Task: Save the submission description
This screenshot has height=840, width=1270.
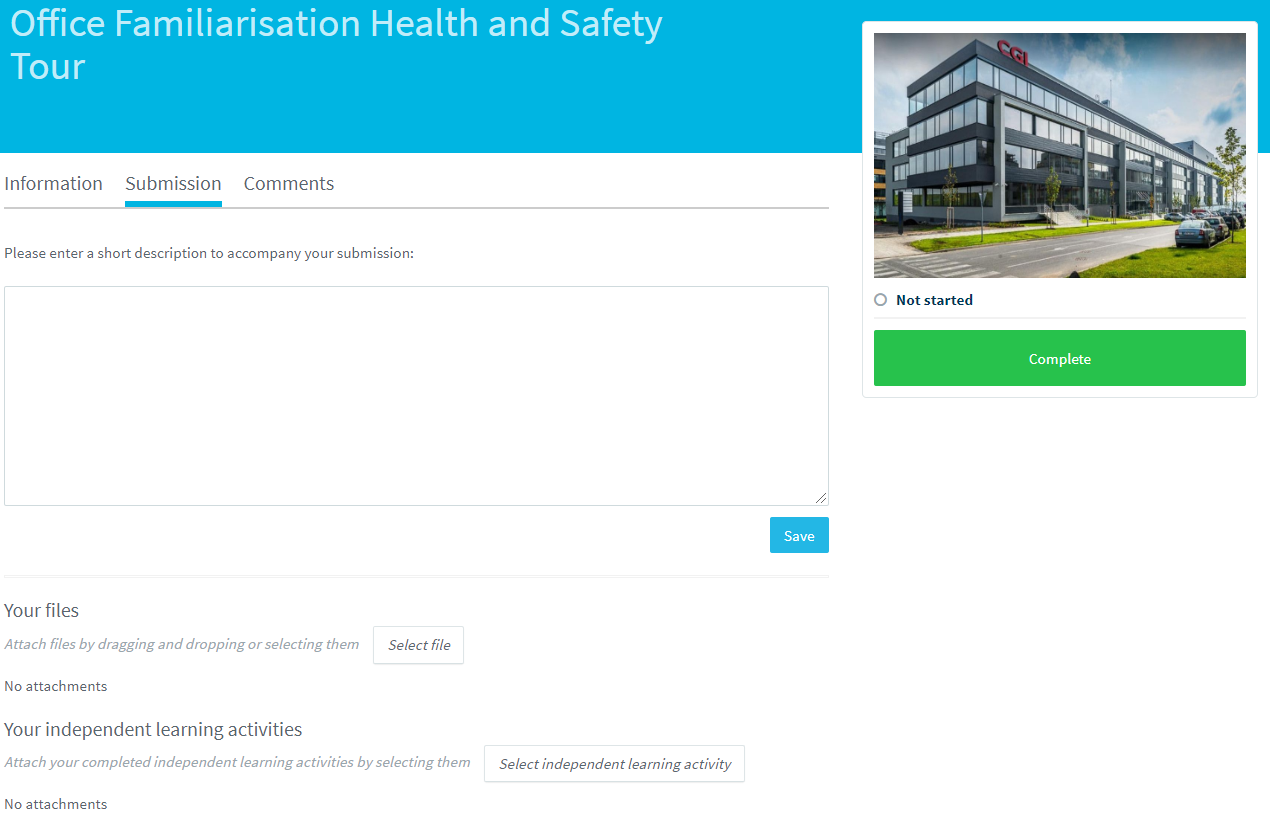Action: click(x=799, y=535)
